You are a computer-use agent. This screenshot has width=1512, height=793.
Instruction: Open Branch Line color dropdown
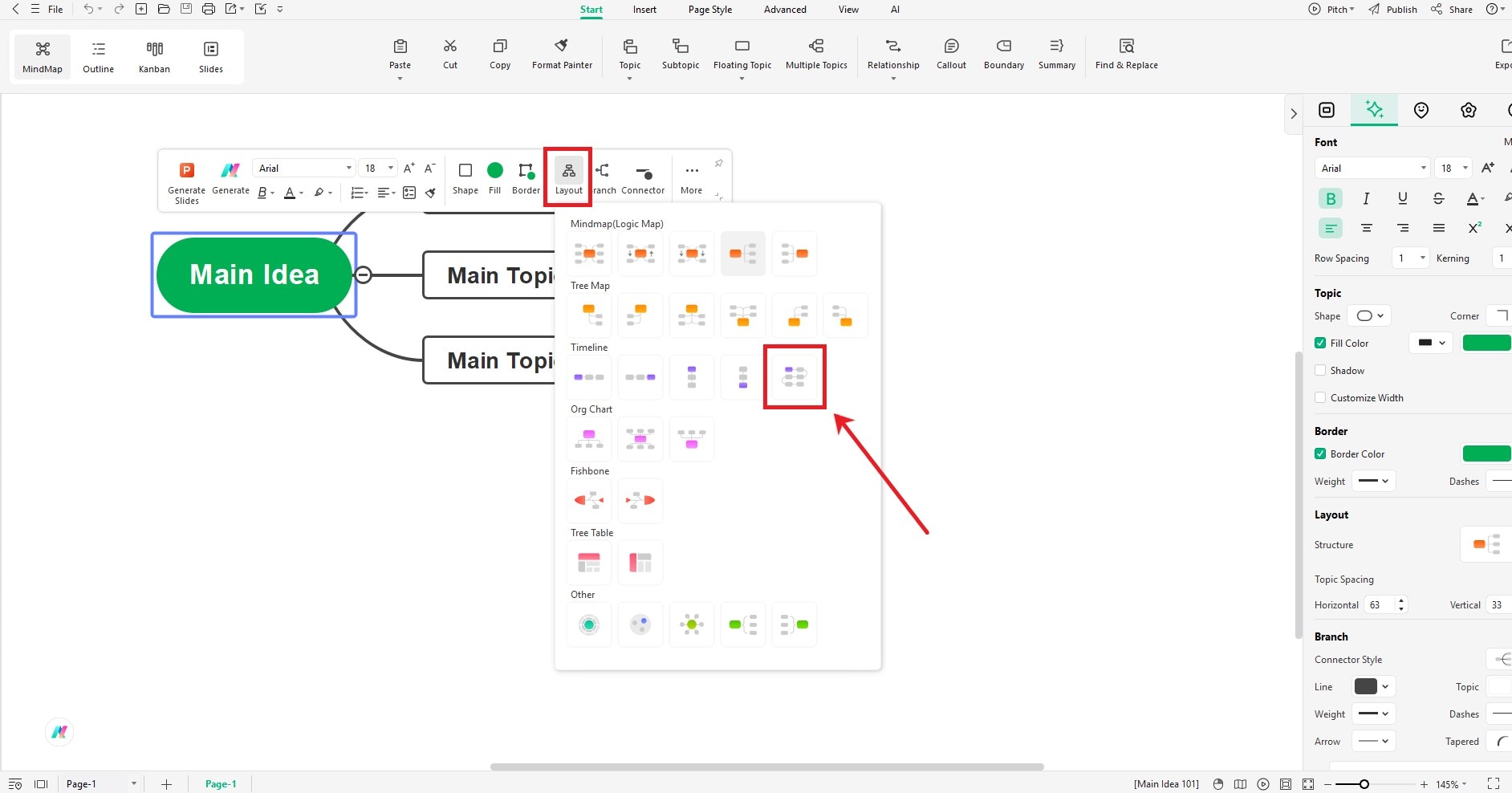click(1372, 686)
